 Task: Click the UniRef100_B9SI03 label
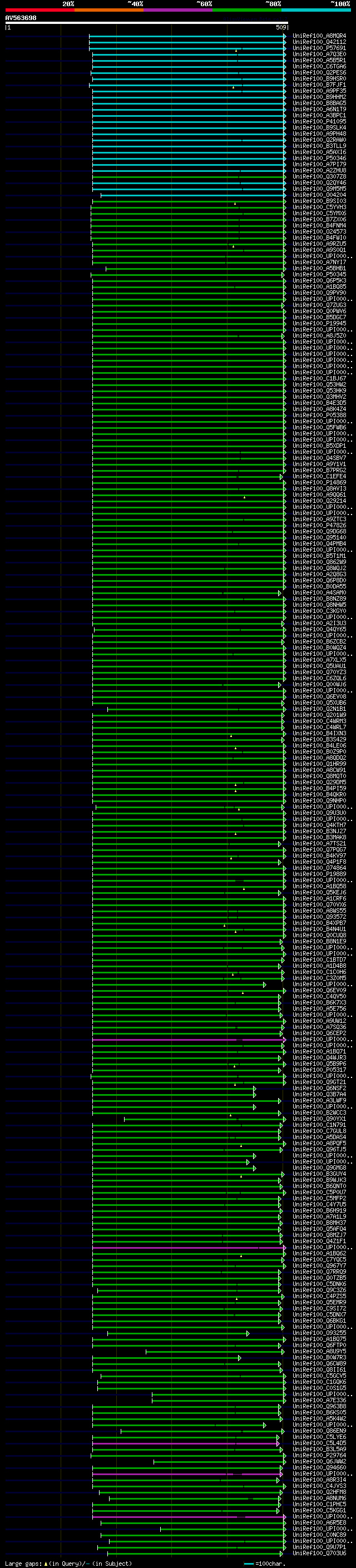pyautogui.click(x=319, y=201)
